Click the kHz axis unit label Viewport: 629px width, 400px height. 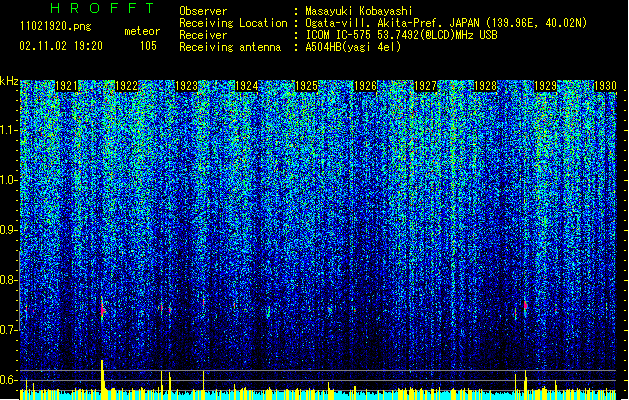click(x=9, y=81)
